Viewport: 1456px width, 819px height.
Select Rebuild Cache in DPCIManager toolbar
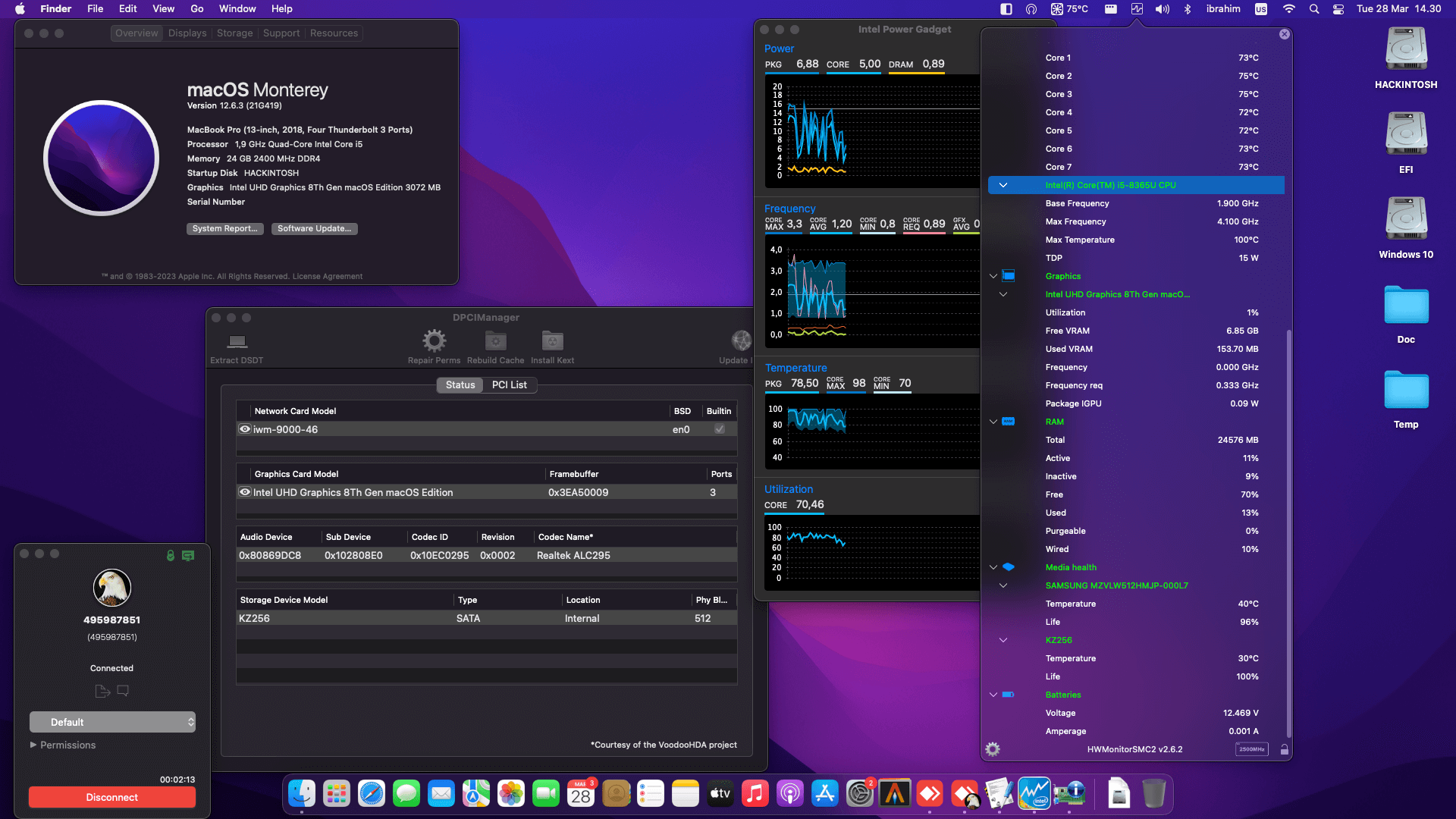(495, 345)
